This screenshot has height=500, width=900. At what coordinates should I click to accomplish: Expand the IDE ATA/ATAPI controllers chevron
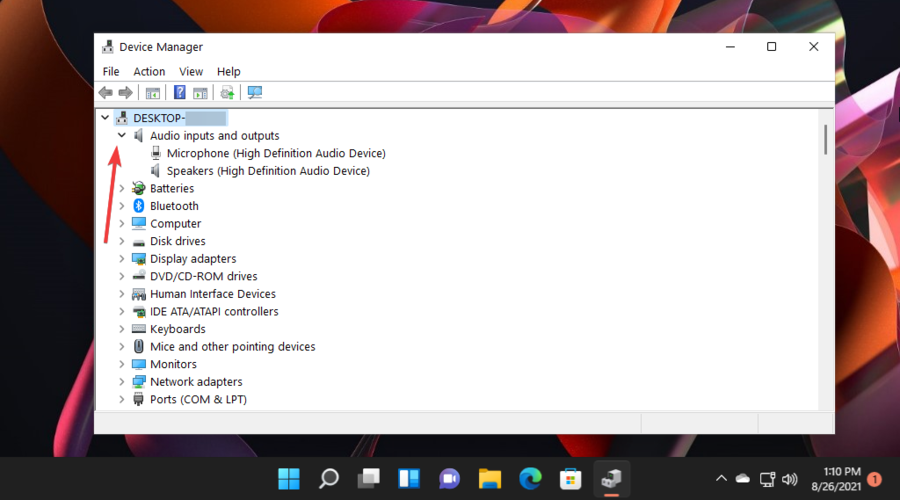click(122, 312)
